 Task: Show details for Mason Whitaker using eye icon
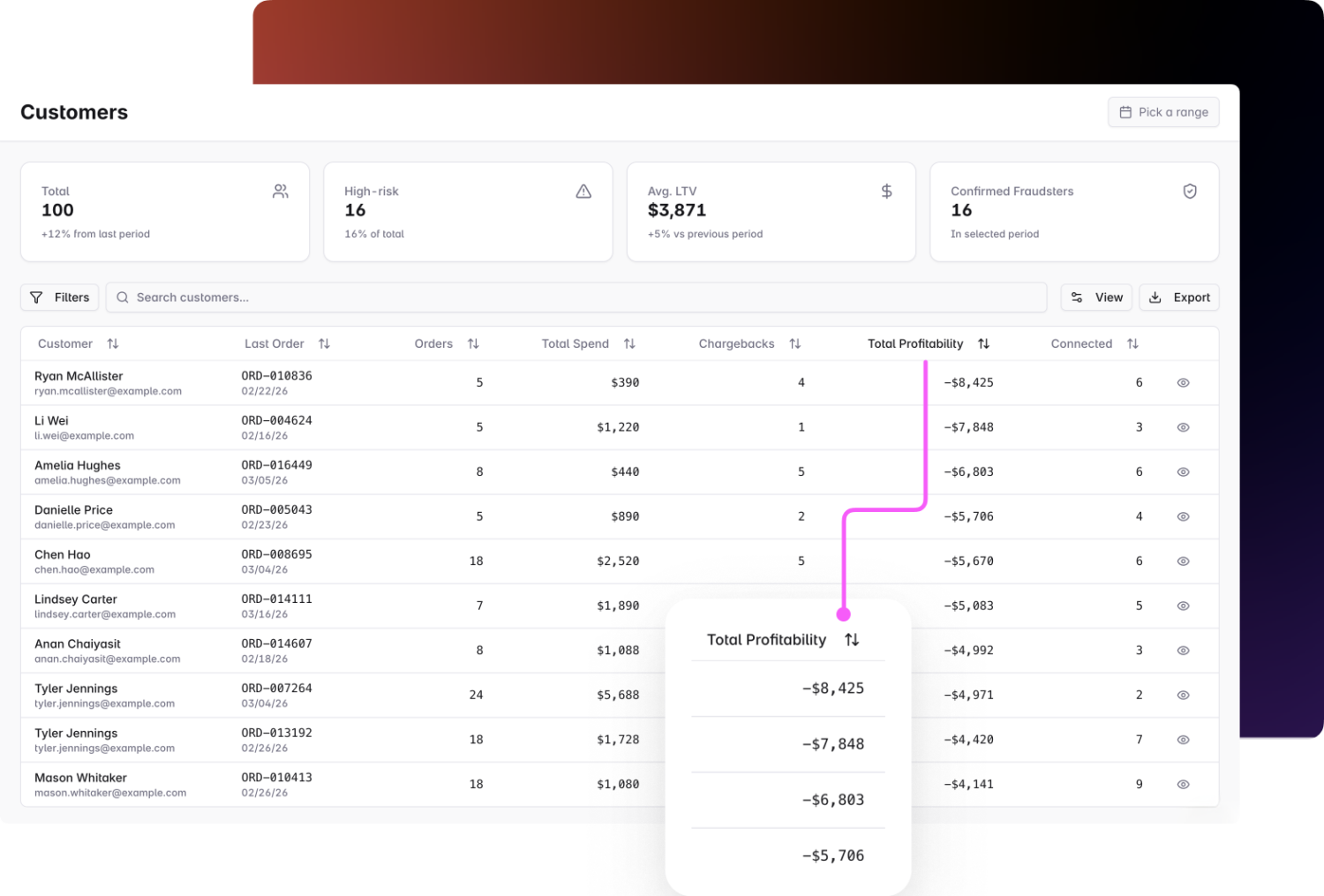click(x=1183, y=784)
